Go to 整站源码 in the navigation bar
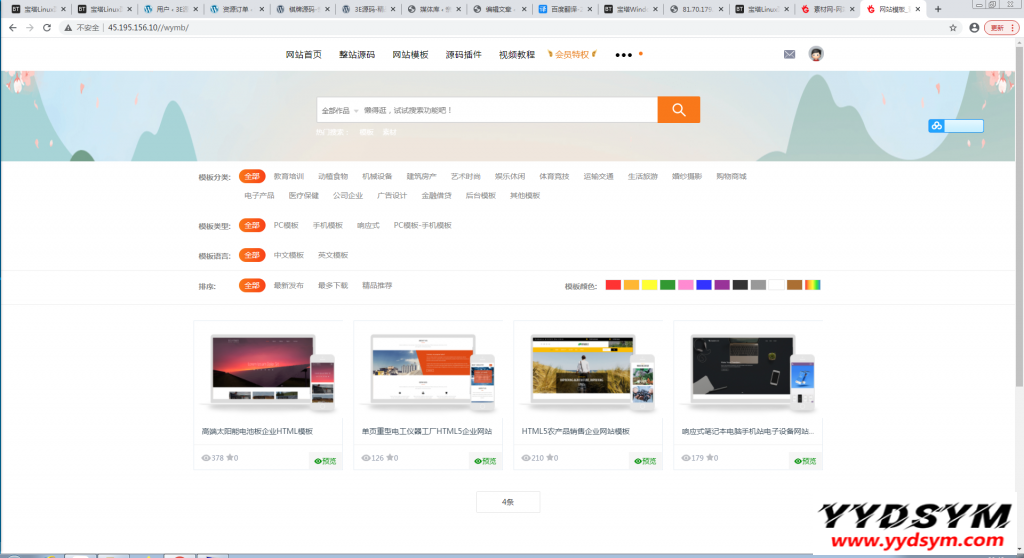The height and width of the screenshot is (558, 1024). [x=356, y=55]
